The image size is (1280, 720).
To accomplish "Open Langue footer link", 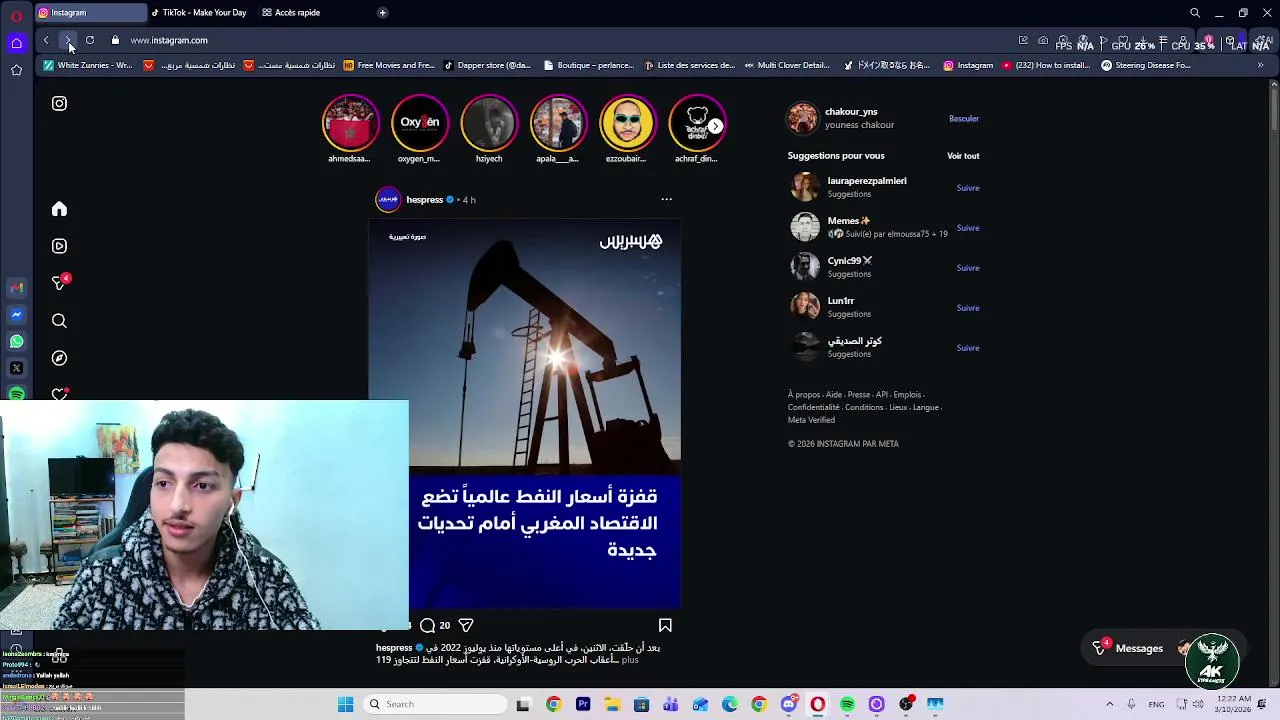I will (925, 407).
